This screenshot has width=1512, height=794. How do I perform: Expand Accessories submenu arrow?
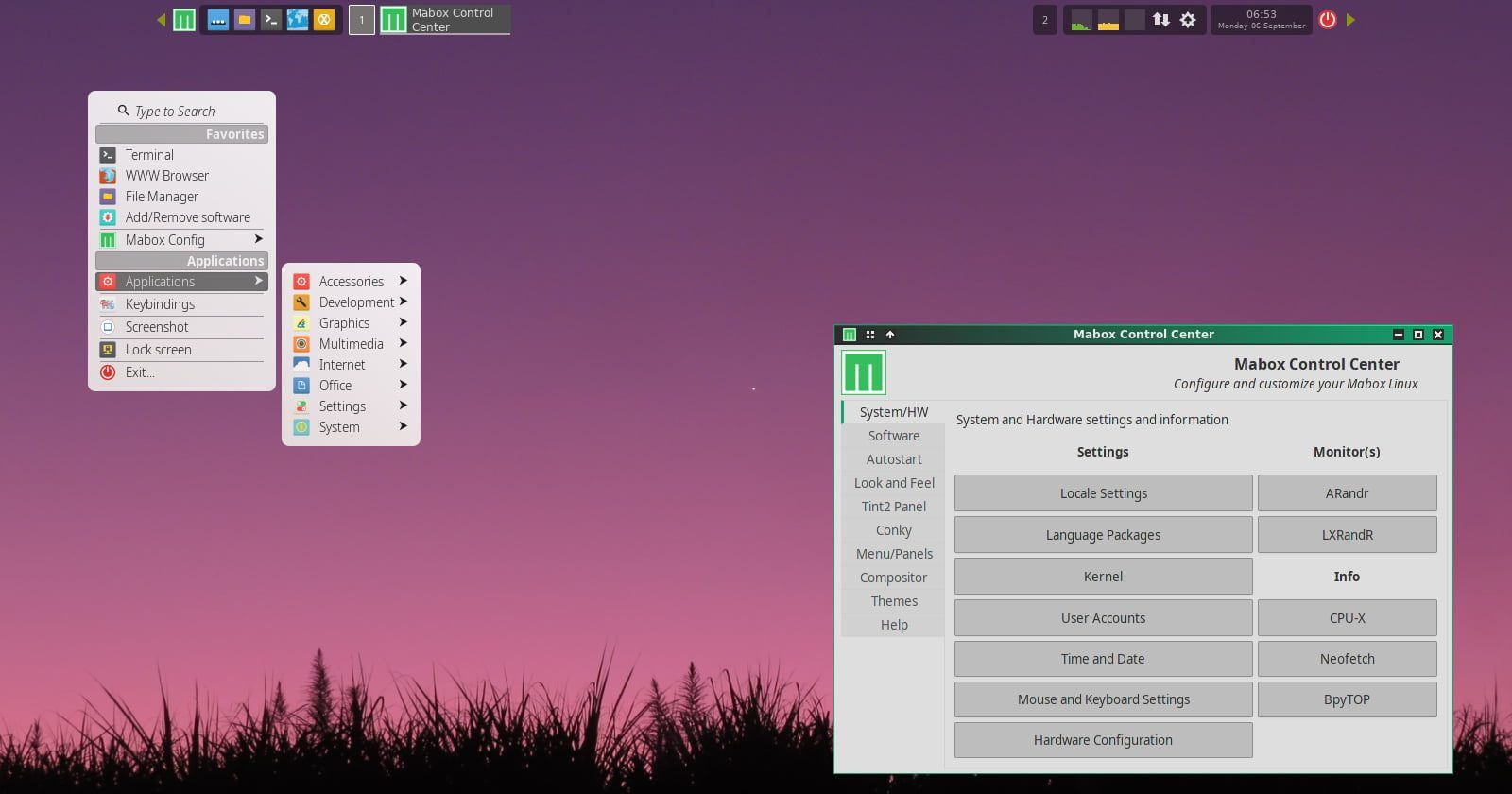(x=404, y=281)
